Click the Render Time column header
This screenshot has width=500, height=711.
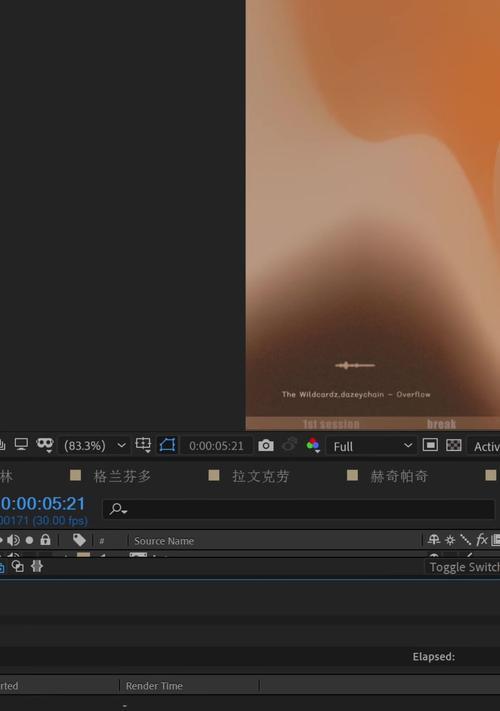coord(154,686)
